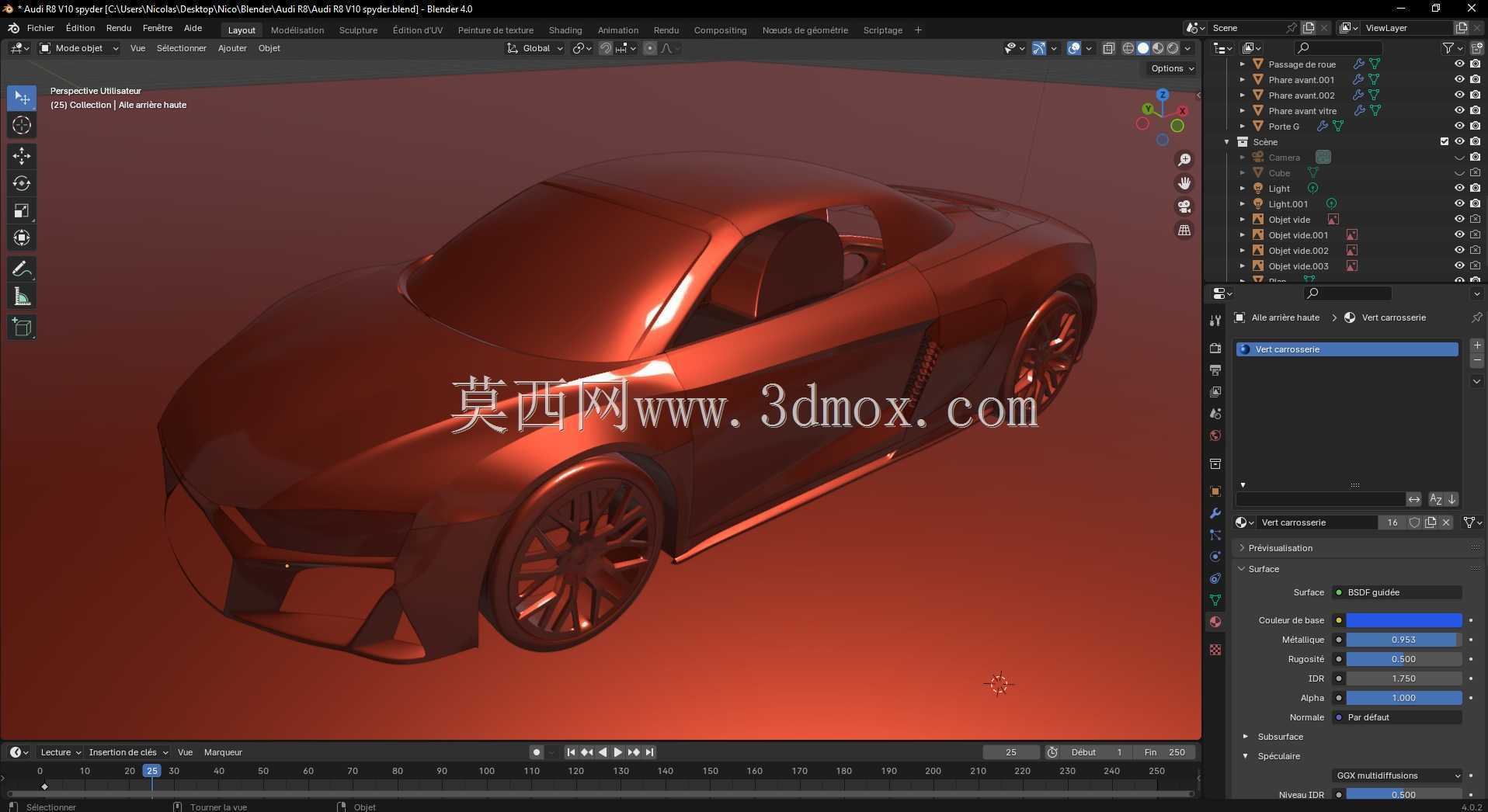The image size is (1488, 812).
Task: Open the Render properties tab
Action: pos(1215,349)
